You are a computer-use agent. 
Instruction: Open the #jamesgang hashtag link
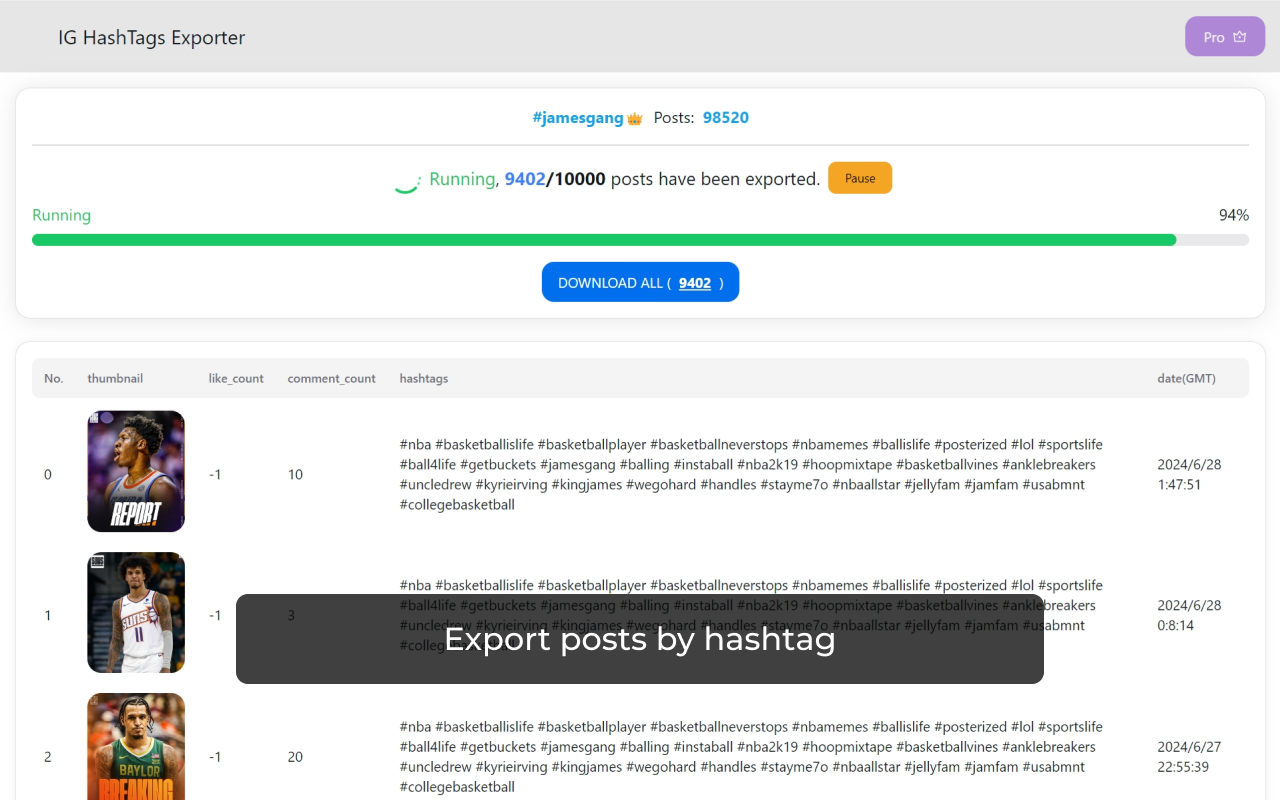pos(578,118)
